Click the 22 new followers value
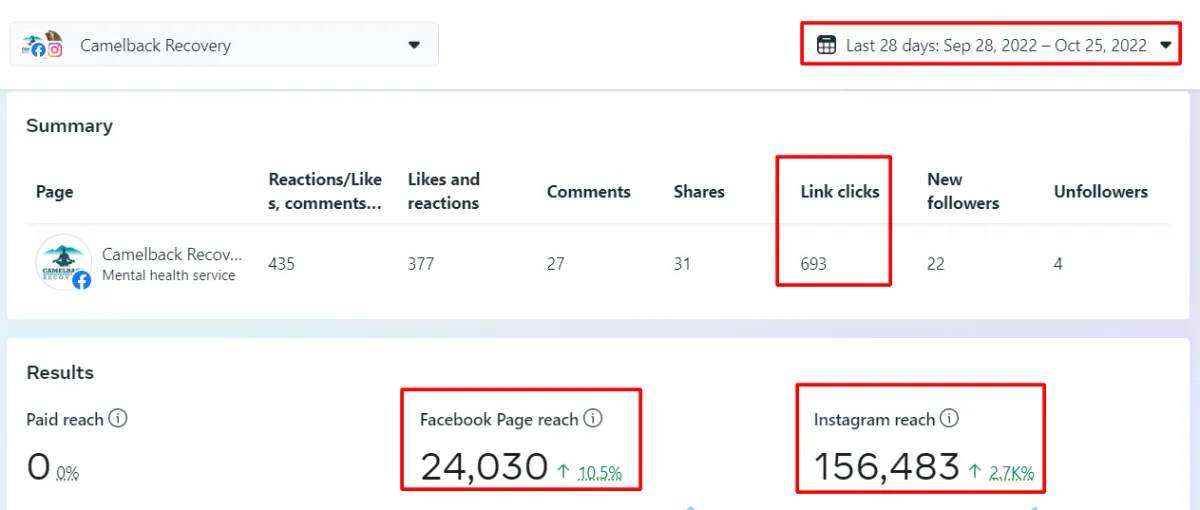Viewport: 1200px width, 510px height. click(x=935, y=264)
